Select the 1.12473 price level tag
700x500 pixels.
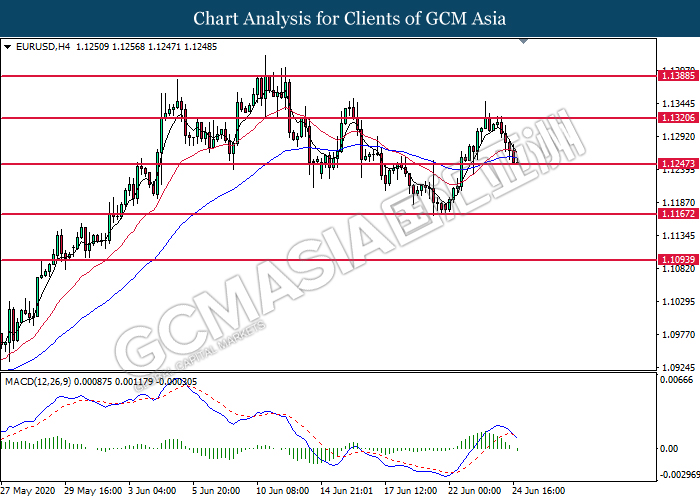[677, 163]
